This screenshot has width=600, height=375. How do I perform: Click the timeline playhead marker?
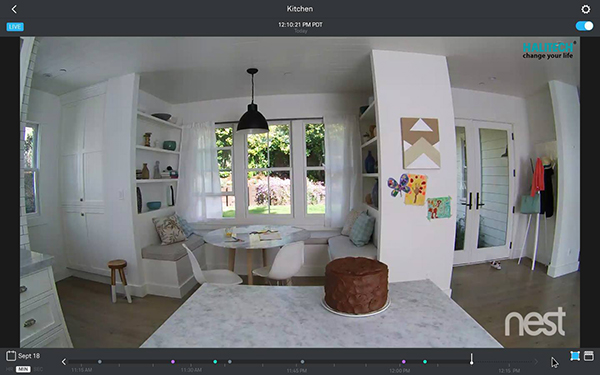point(471,359)
